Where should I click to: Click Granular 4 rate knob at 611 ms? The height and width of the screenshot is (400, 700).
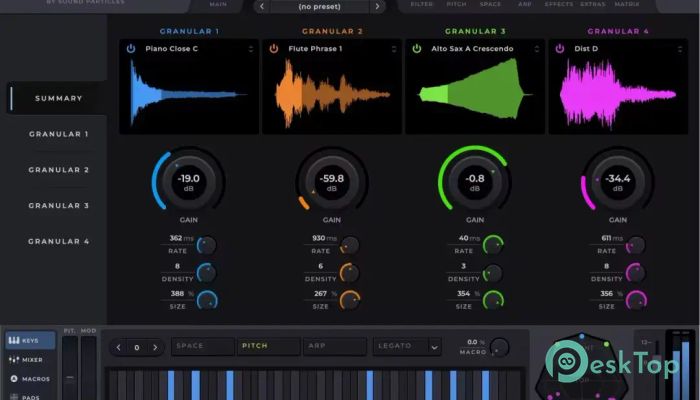pos(636,245)
